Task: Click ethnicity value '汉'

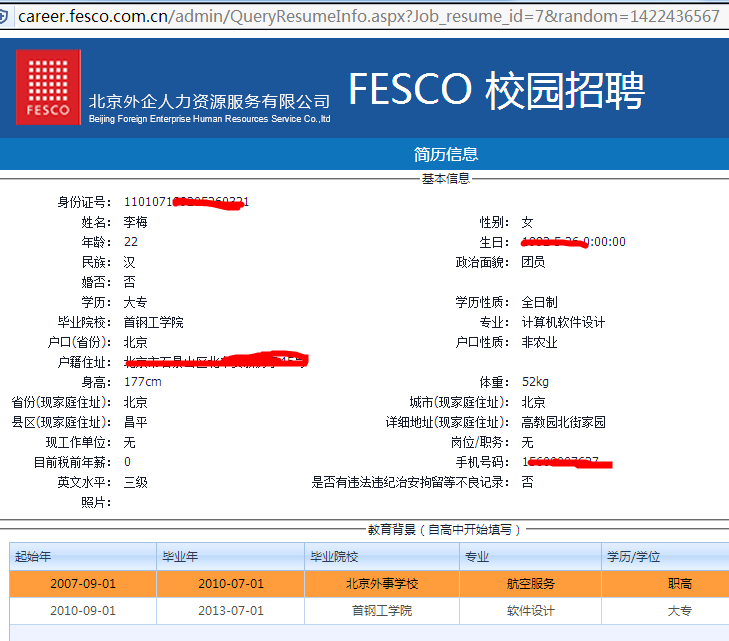Action: pyautogui.click(x=129, y=262)
